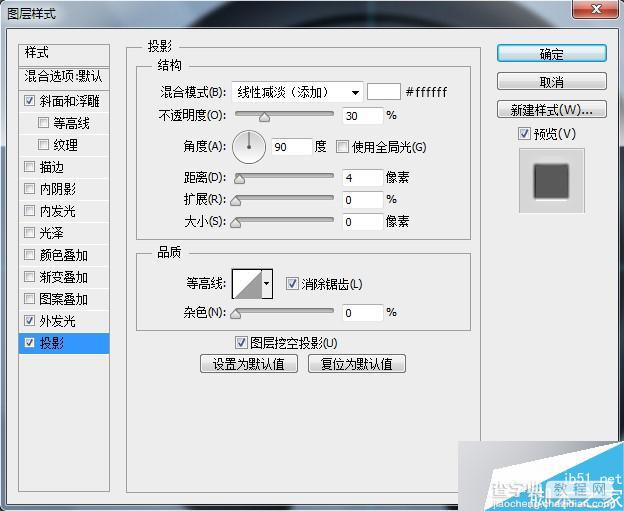Click the 杂色 slider handle
This screenshot has width=624, height=511.
click(x=236, y=314)
